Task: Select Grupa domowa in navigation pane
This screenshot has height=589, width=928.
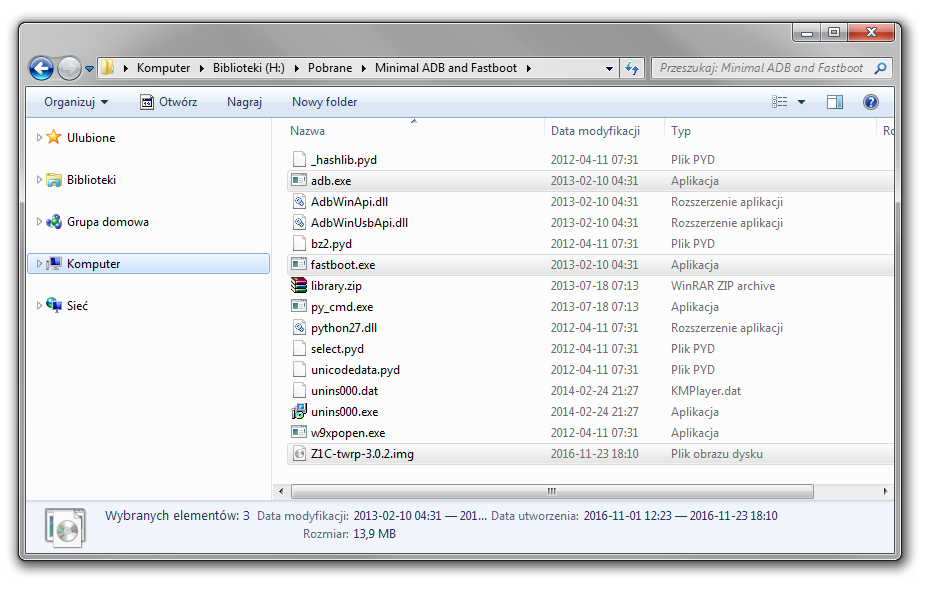Action: point(107,221)
